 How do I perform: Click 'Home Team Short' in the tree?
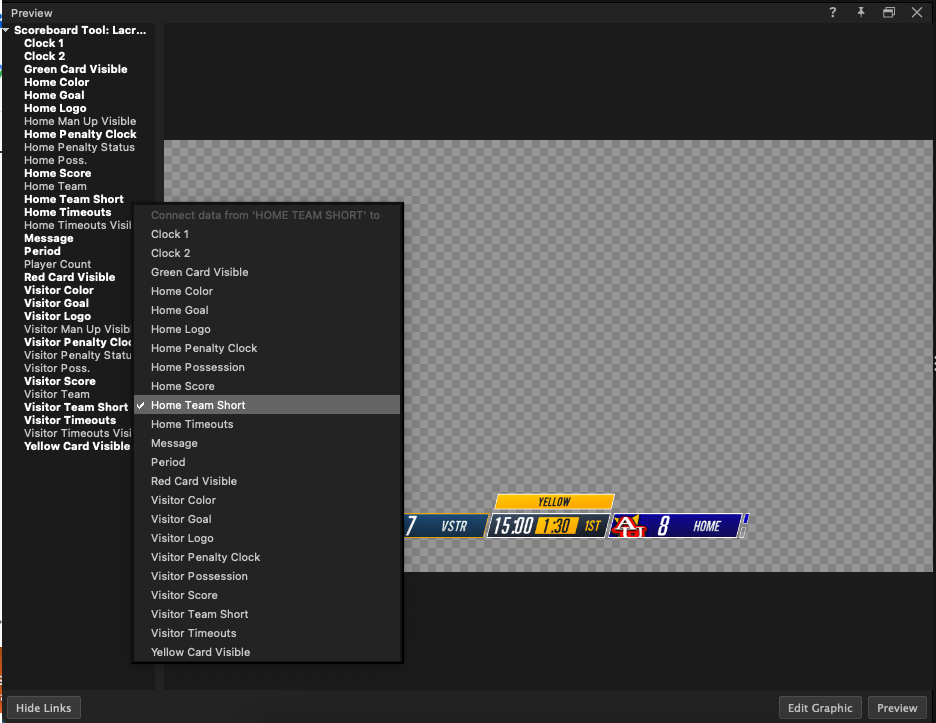(74, 199)
